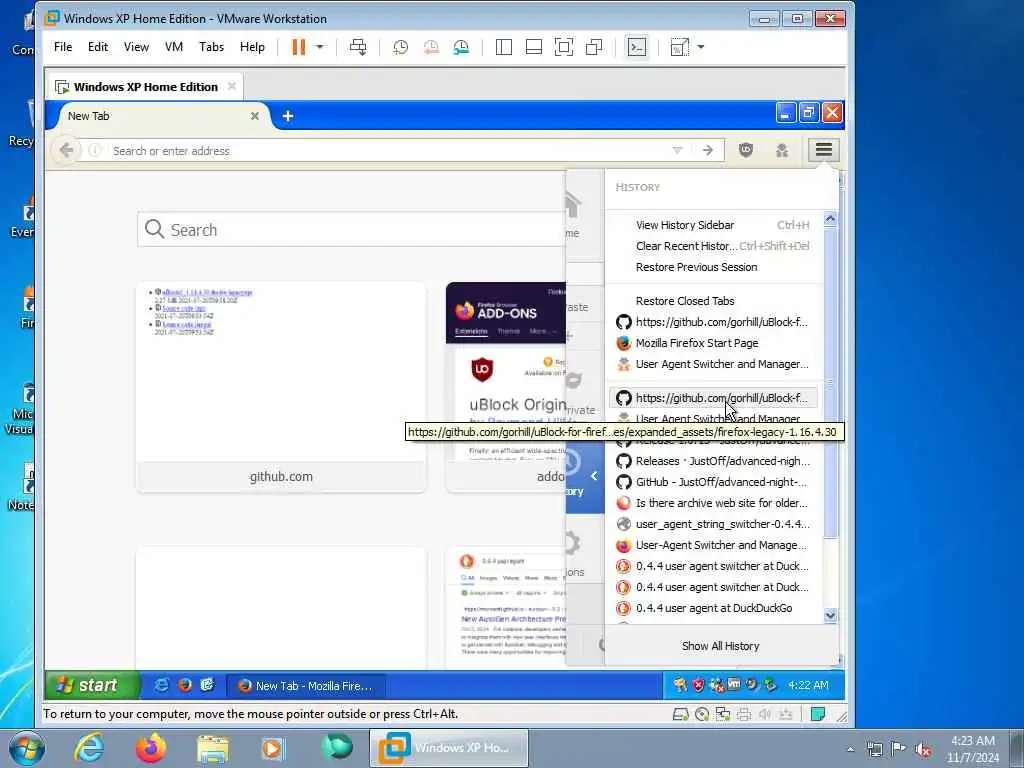Open the VMware VM menu
The image size is (1024, 768).
click(x=174, y=47)
